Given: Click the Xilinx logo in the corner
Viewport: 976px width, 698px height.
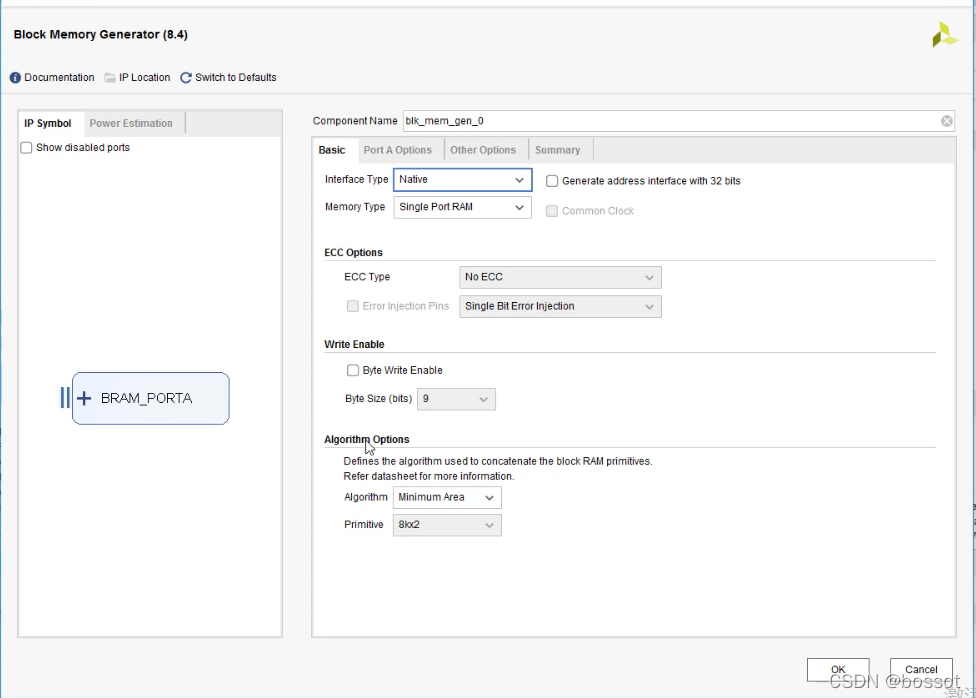Looking at the screenshot, I should (x=944, y=35).
